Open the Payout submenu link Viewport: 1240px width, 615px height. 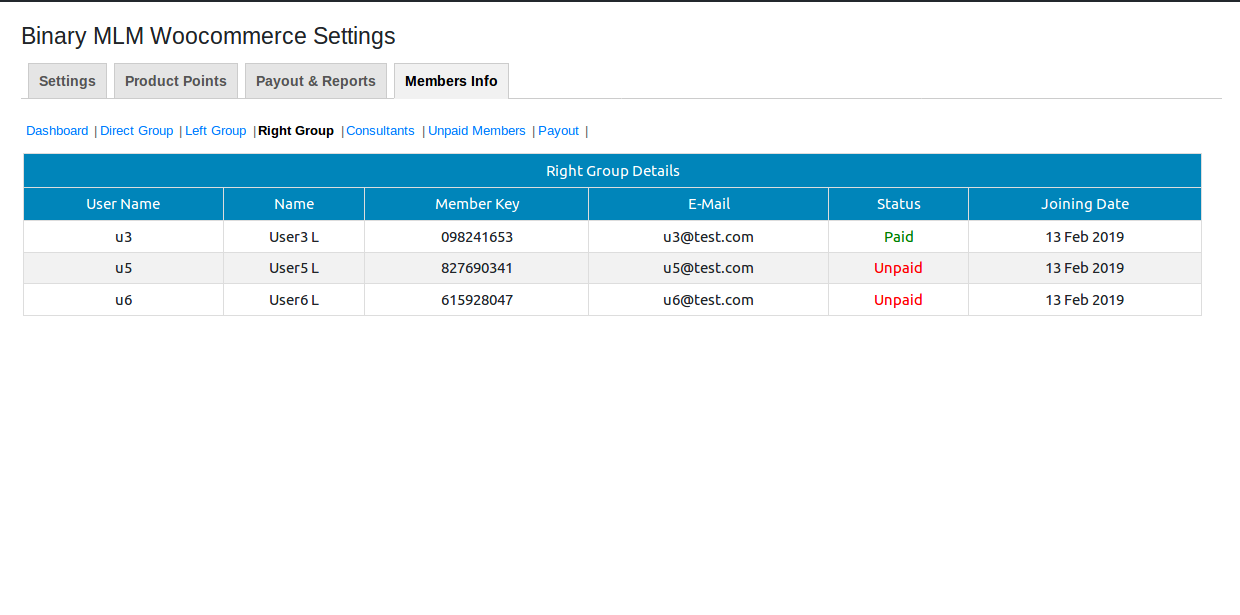coord(558,131)
